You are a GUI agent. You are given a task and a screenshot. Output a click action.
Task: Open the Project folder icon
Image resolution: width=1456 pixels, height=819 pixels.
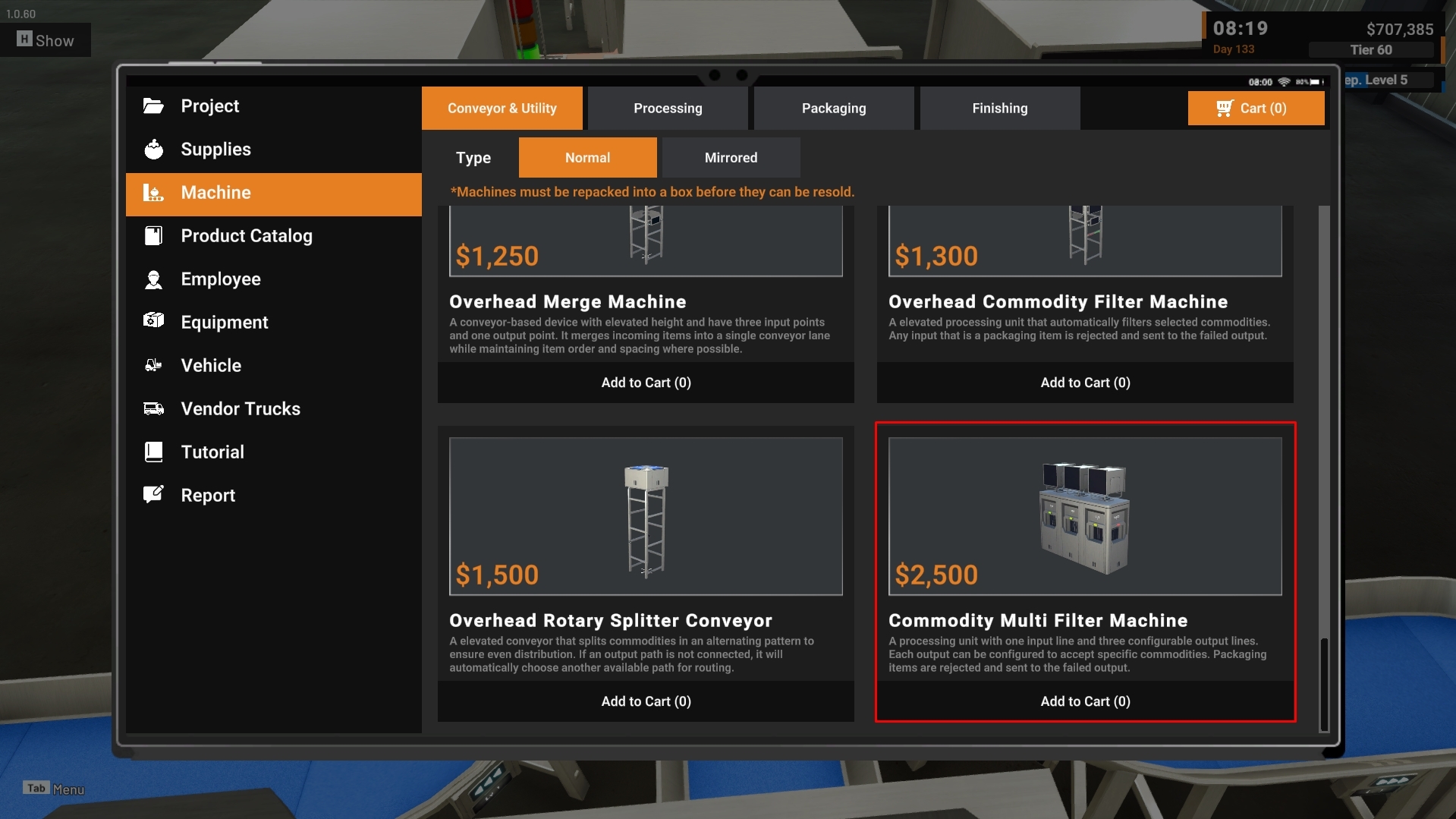(x=153, y=106)
